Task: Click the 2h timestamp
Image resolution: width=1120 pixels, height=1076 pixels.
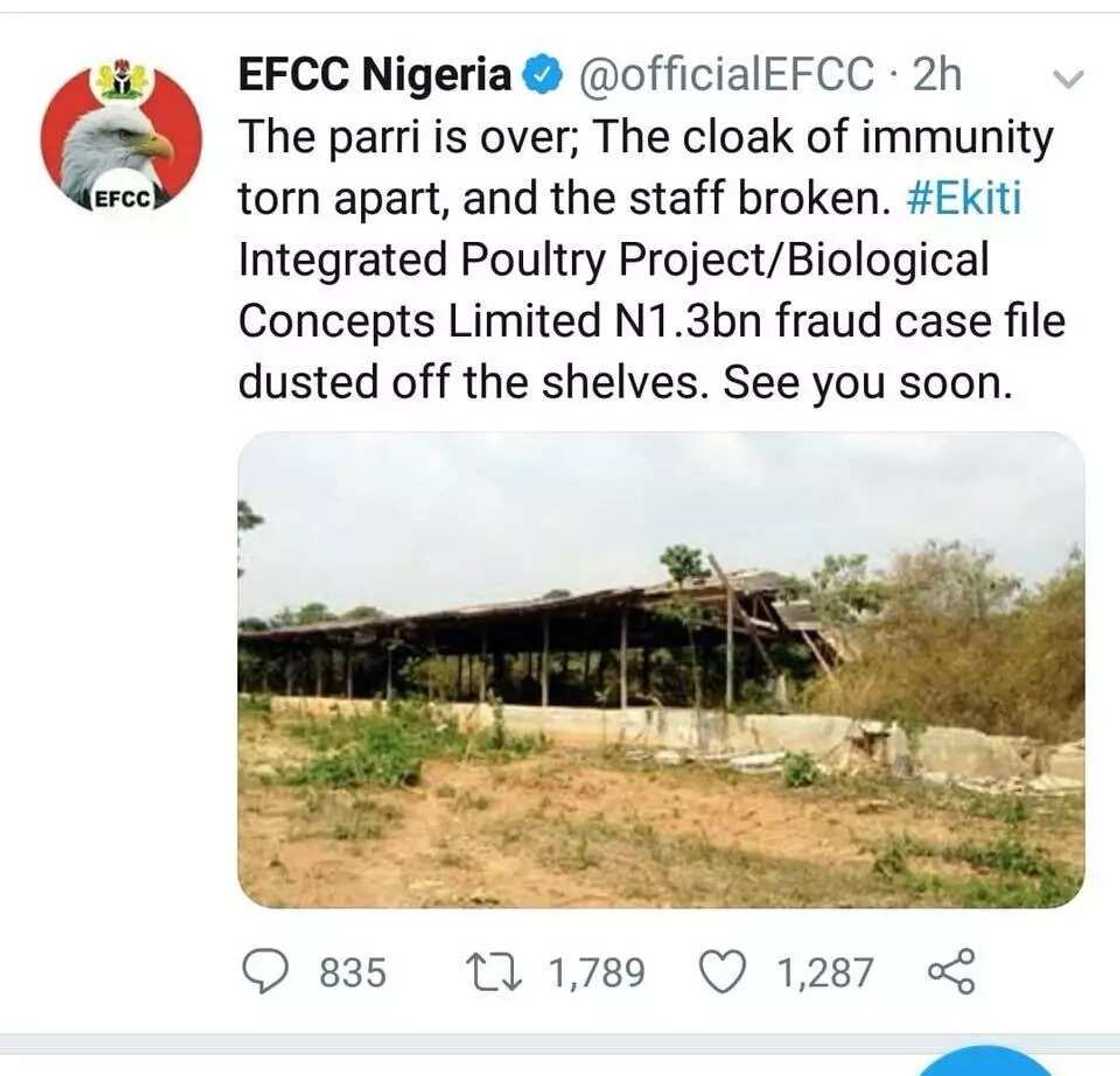Action: (x=935, y=76)
